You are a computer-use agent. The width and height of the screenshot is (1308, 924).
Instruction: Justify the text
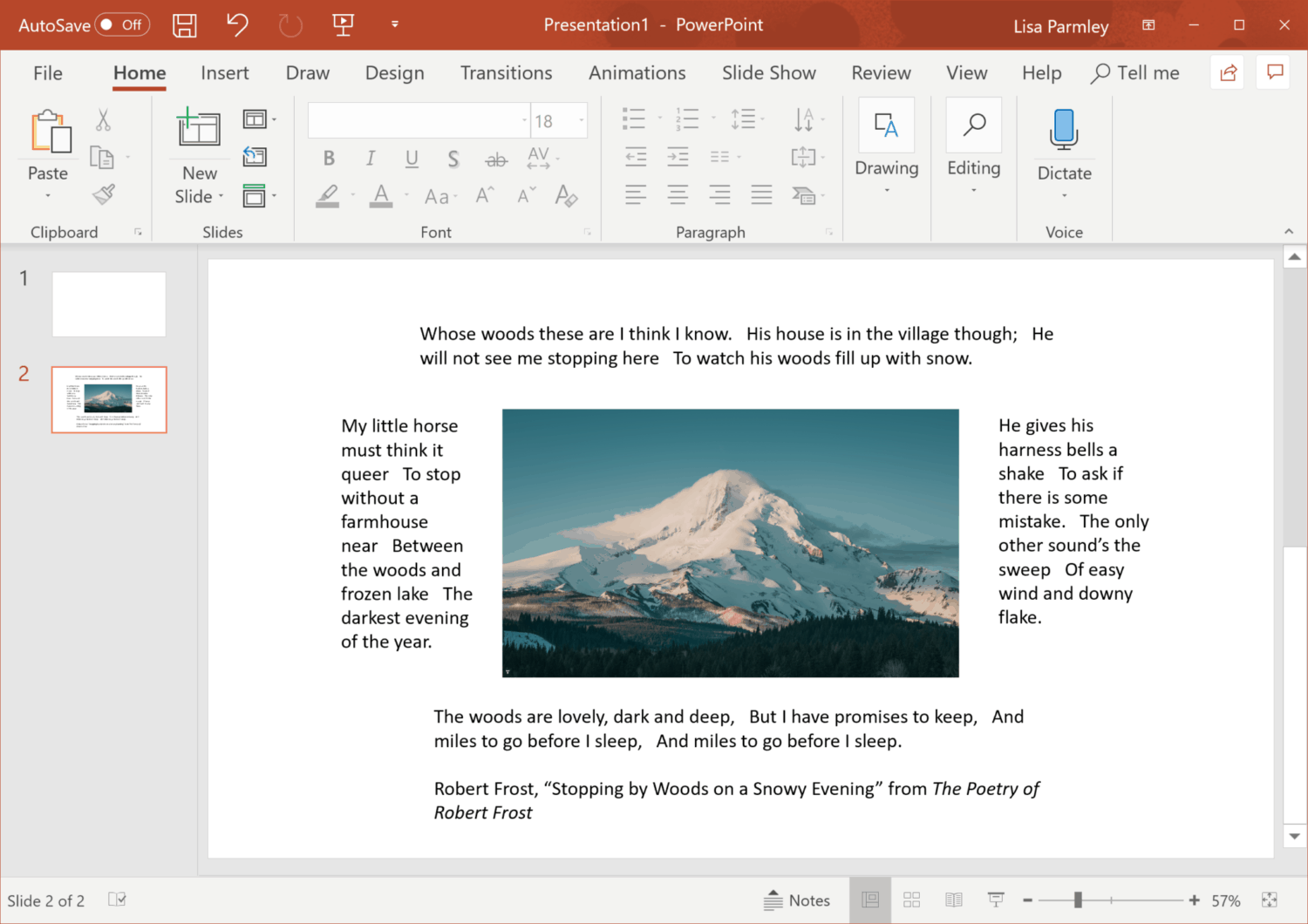coord(761,194)
